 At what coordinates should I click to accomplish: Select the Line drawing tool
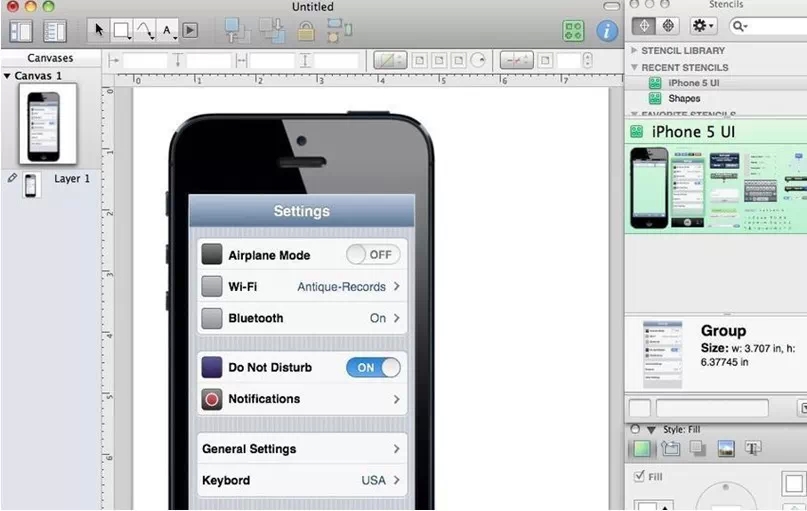145,30
